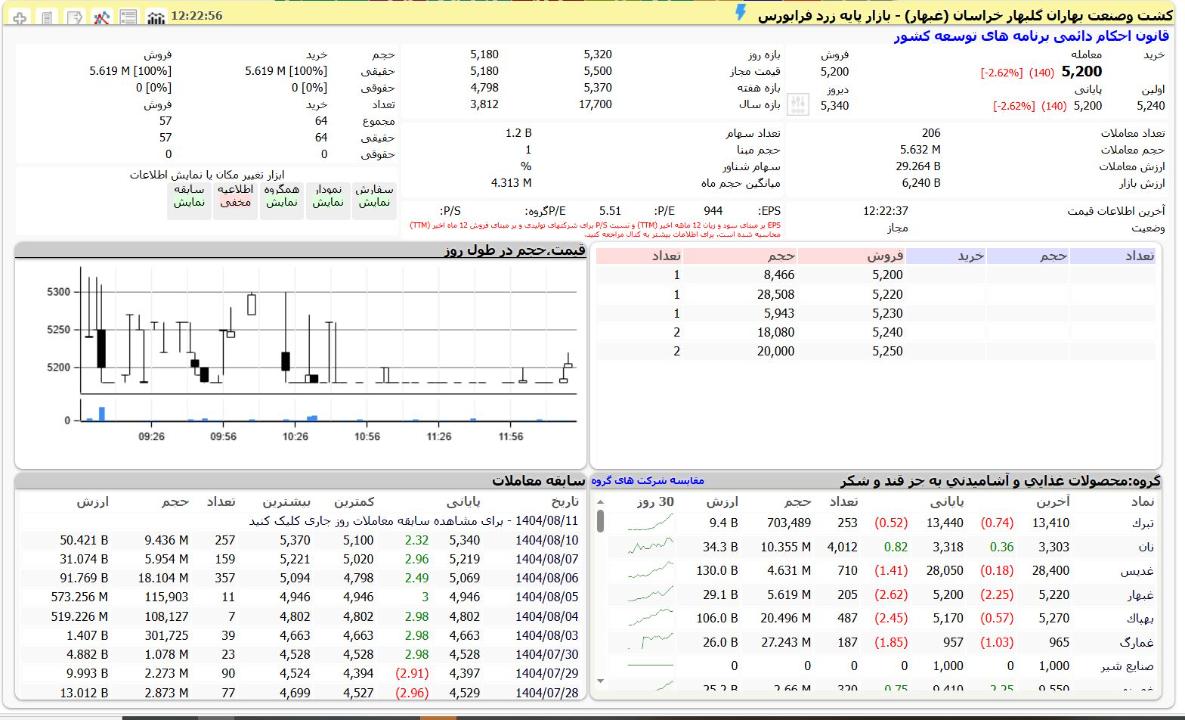Click the candlestick icon near yesterday's price
This screenshot has width=1185, height=720.
click(798, 105)
